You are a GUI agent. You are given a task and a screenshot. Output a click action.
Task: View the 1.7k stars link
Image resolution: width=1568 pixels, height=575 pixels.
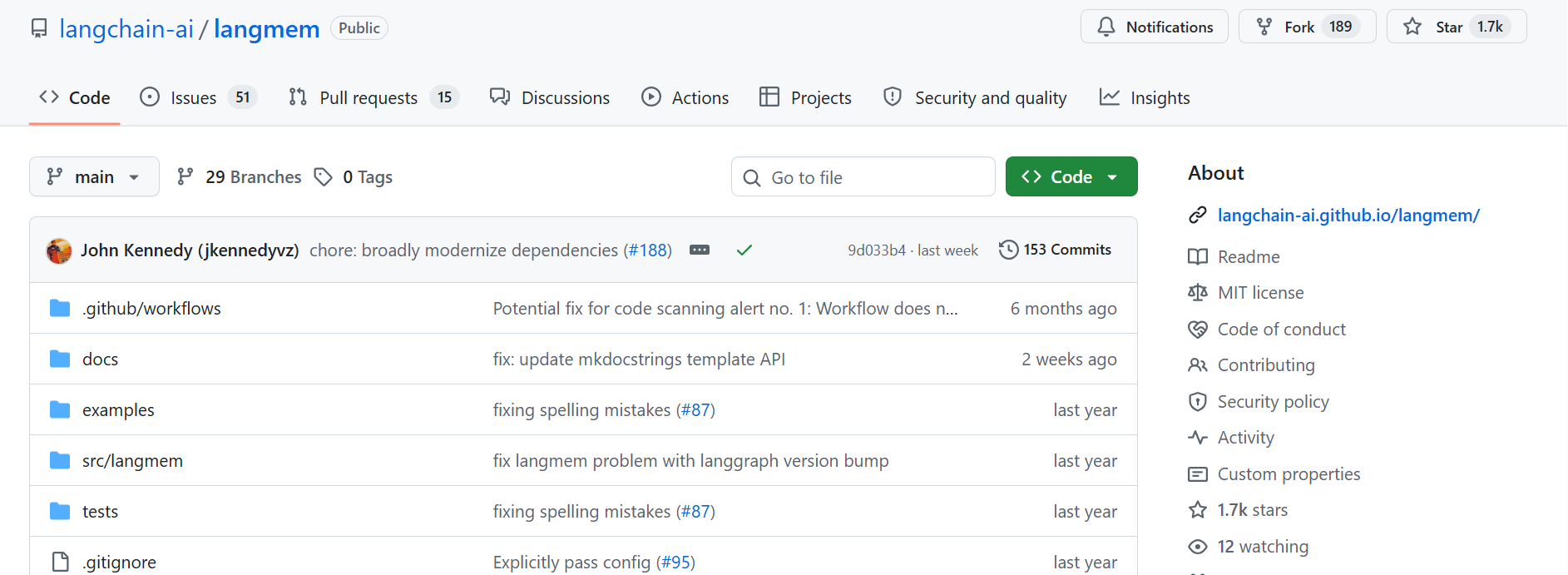pos(1238,510)
